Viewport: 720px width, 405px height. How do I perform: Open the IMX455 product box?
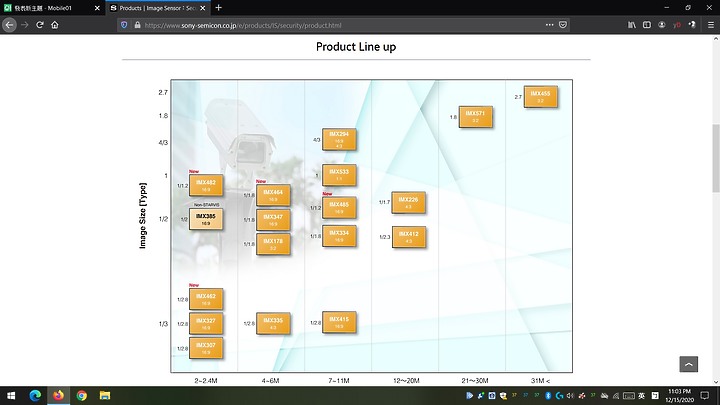tap(541, 97)
